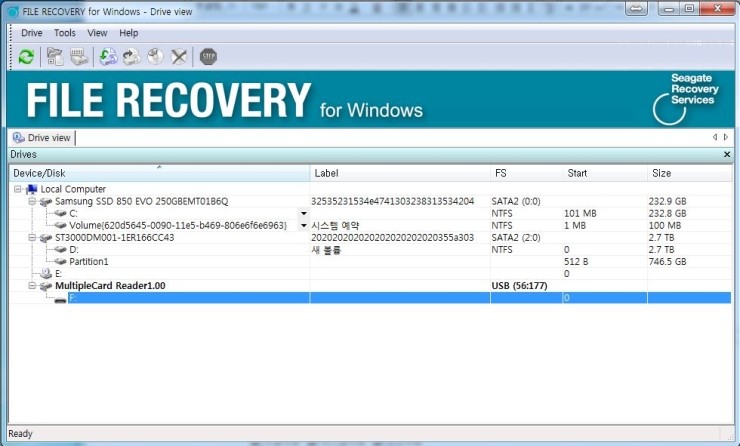Sort by Start column header
The height and width of the screenshot is (446, 740).
click(605, 173)
